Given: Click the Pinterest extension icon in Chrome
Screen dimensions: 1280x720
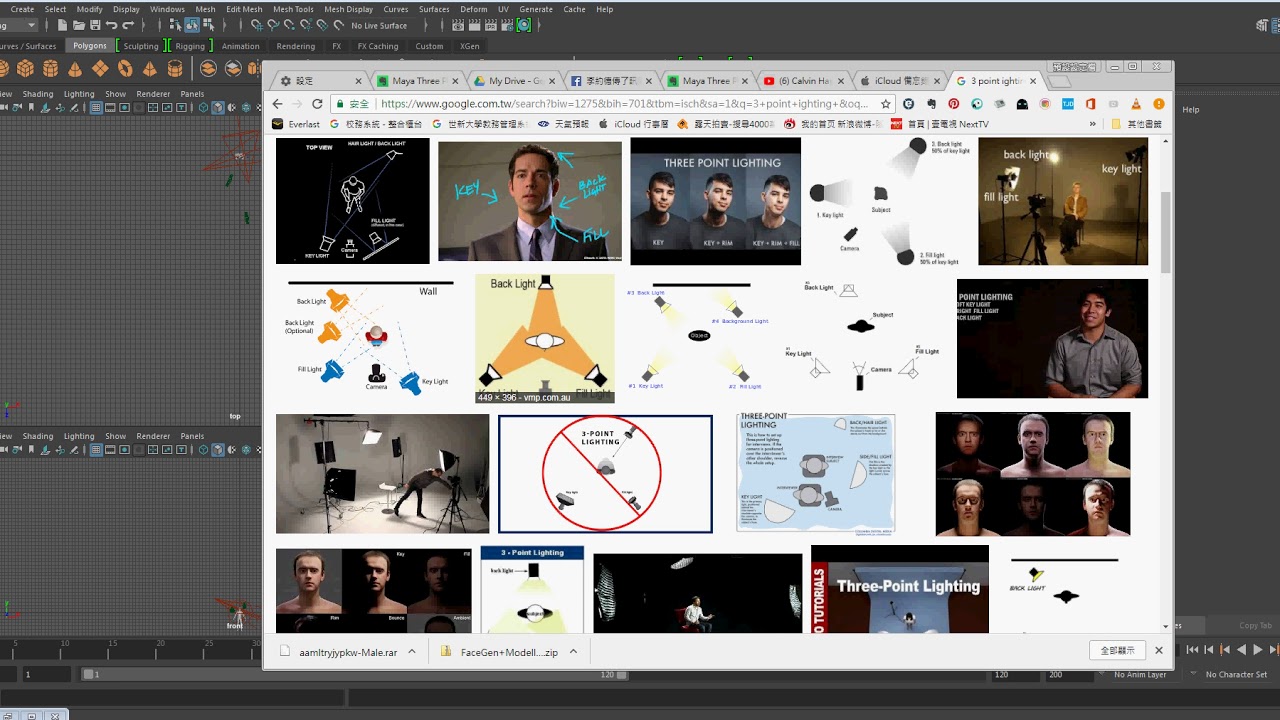Looking at the screenshot, I should pos(954,104).
